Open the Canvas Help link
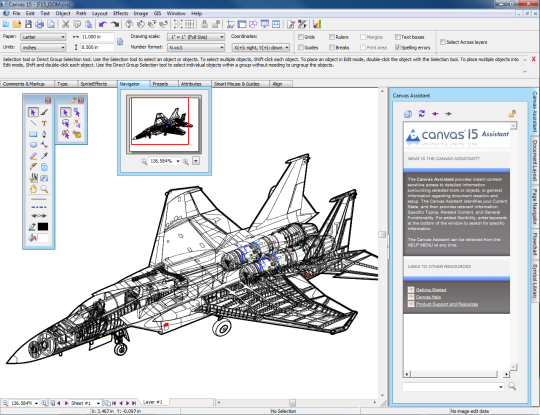 [x=428, y=297]
